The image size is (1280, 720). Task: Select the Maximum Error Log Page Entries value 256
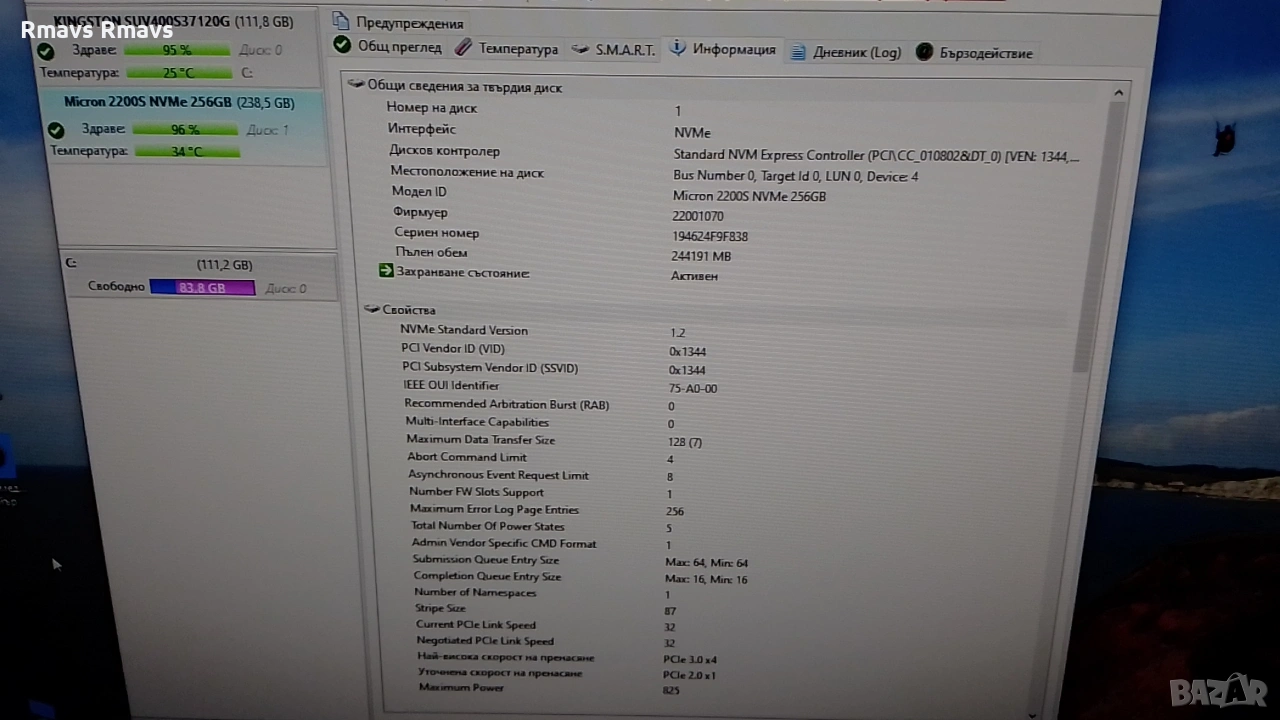click(675, 512)
